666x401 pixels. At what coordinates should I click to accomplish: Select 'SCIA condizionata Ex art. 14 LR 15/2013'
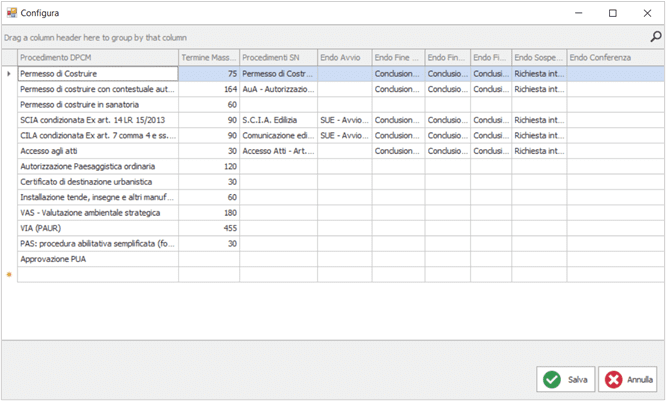tap(98, 120)
